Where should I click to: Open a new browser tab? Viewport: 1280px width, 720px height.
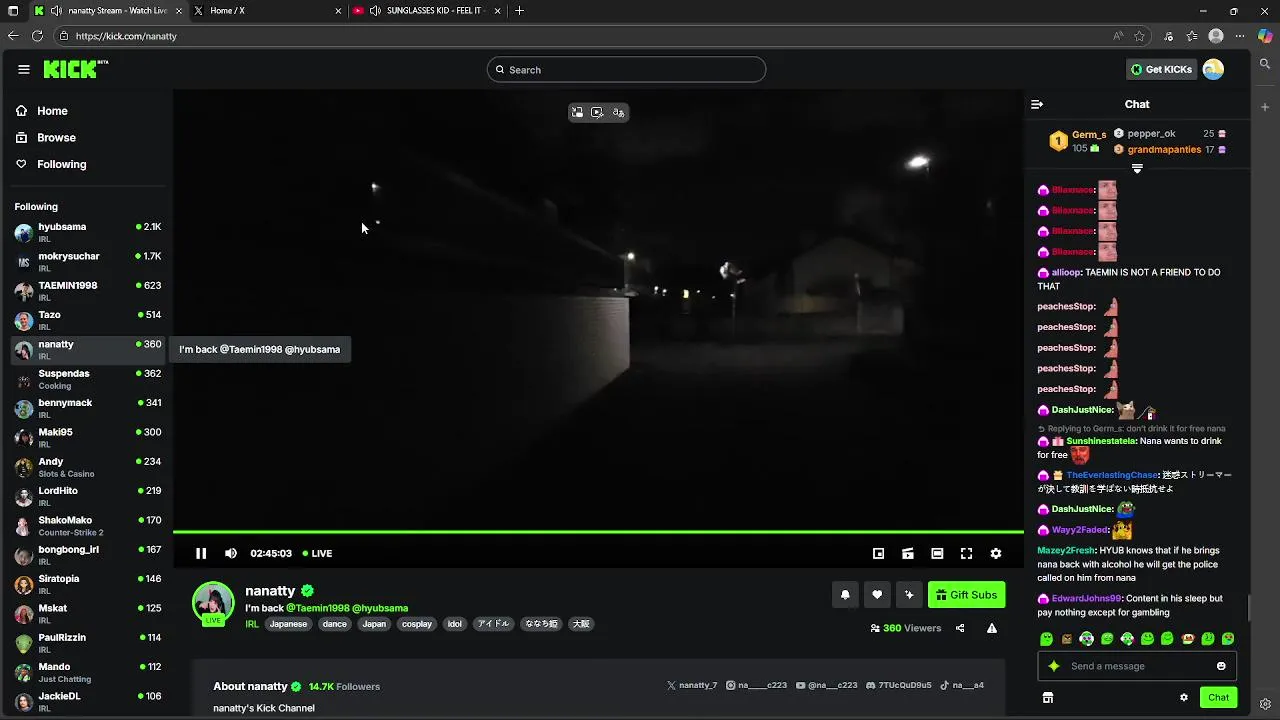coord(519,11)
